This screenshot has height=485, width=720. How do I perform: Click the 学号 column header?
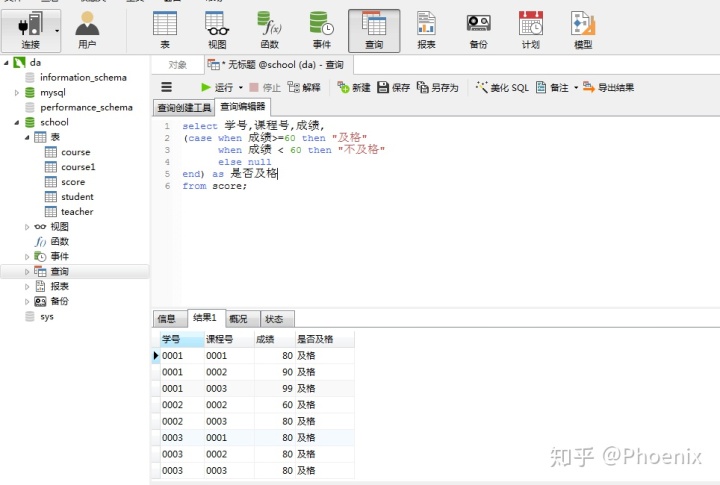[182, 339]
